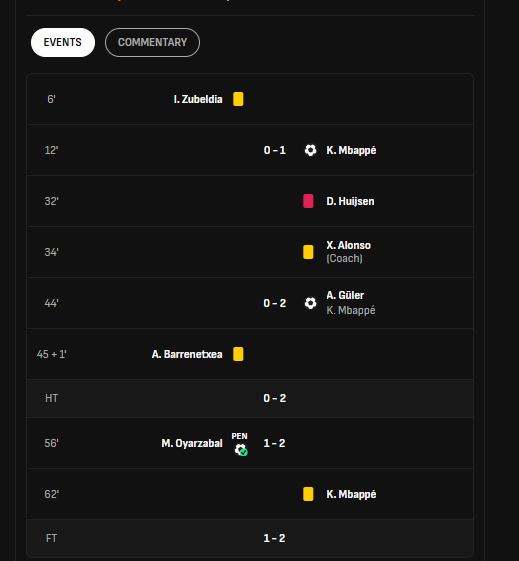The image size is (519, 561).
Task: Open the A. Barrenetxea player link
Action: click(187, 354)
